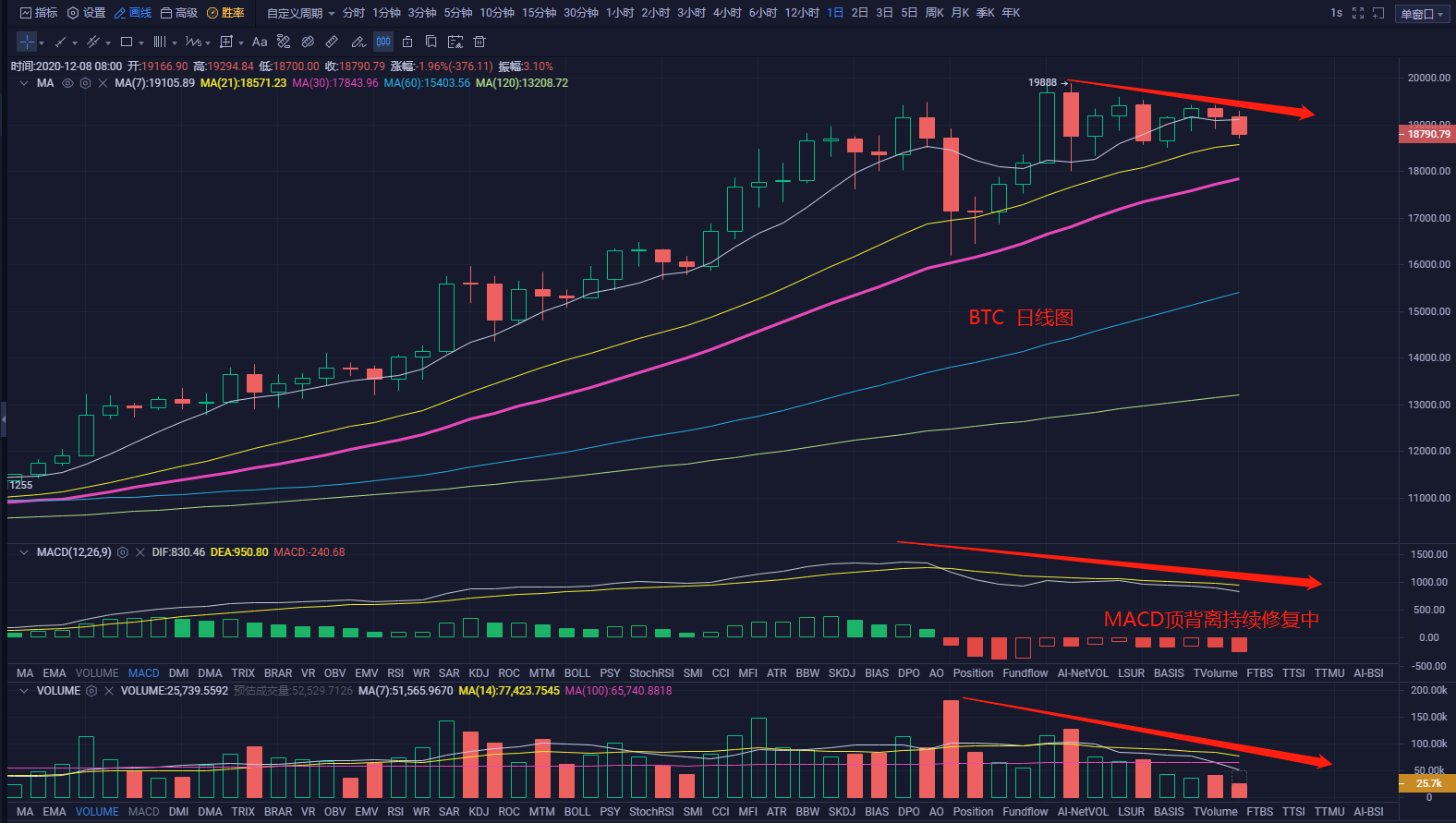The width and height of the screenshot is (1456, 823).
Task: Click the 25.7k volume axis label
Action: point(1428,783)
